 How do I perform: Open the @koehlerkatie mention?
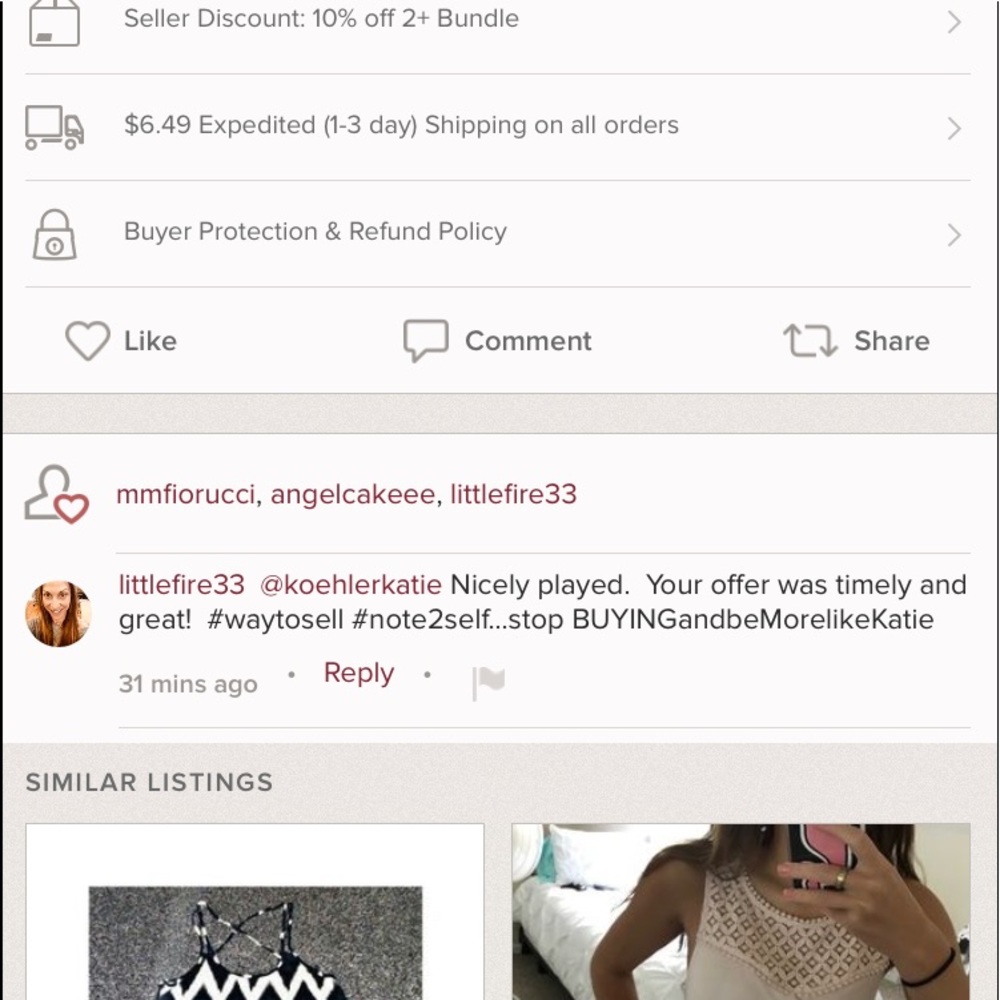pos(350,585)
